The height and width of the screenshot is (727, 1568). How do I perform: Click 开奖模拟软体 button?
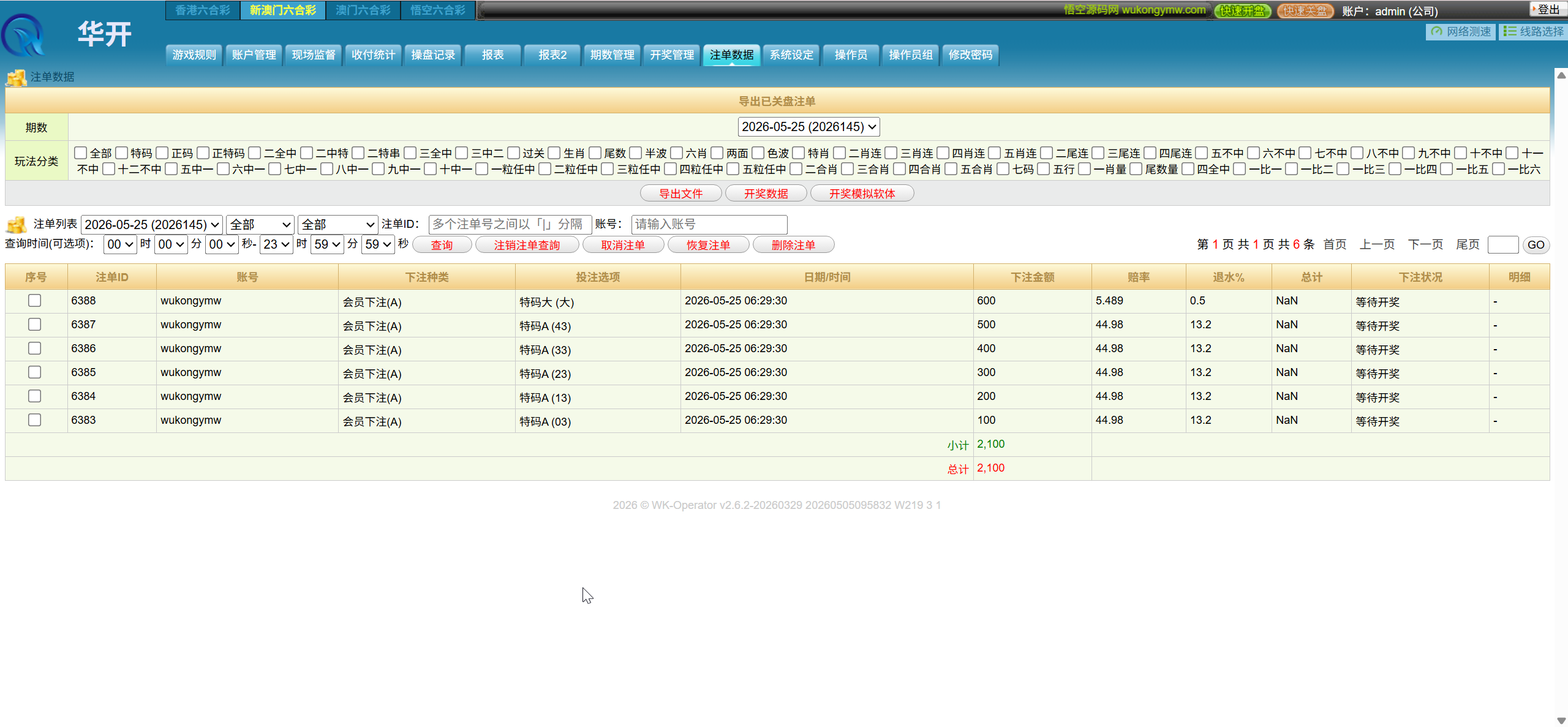pos(862,194)
